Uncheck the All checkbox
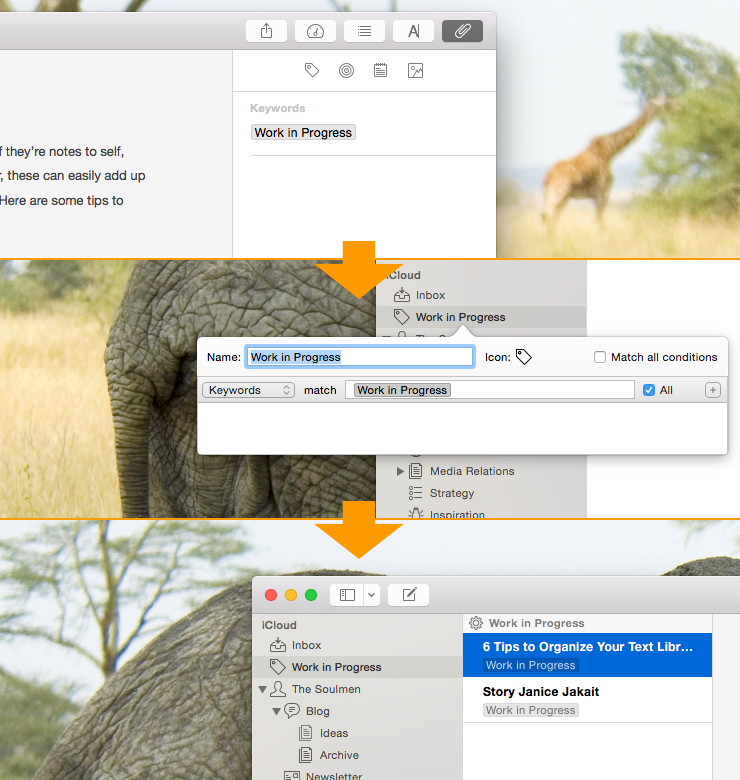This screenshot has height=780, width=740. click(x=649, y=390)
